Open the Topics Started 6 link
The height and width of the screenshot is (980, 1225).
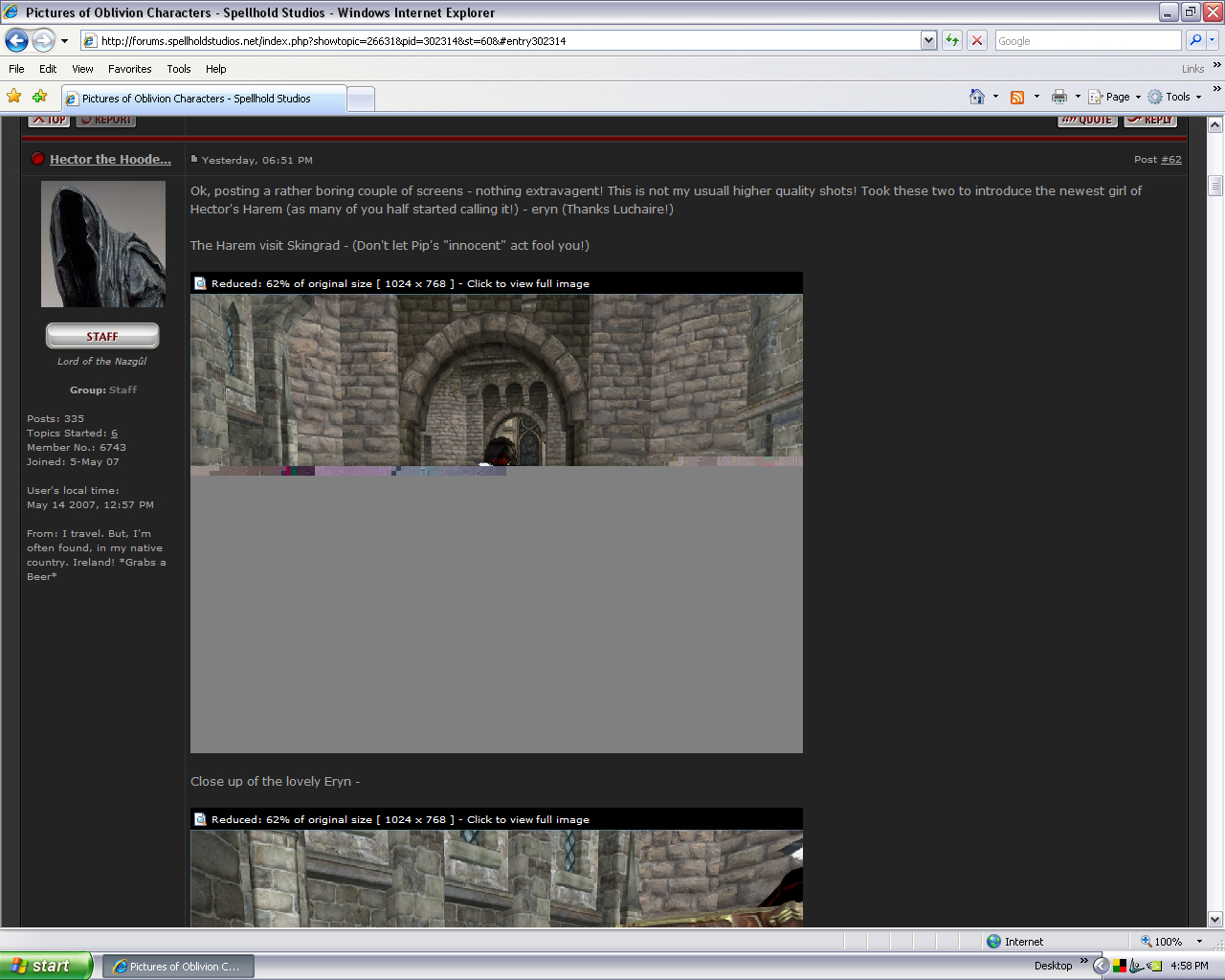tap(114, 434)
